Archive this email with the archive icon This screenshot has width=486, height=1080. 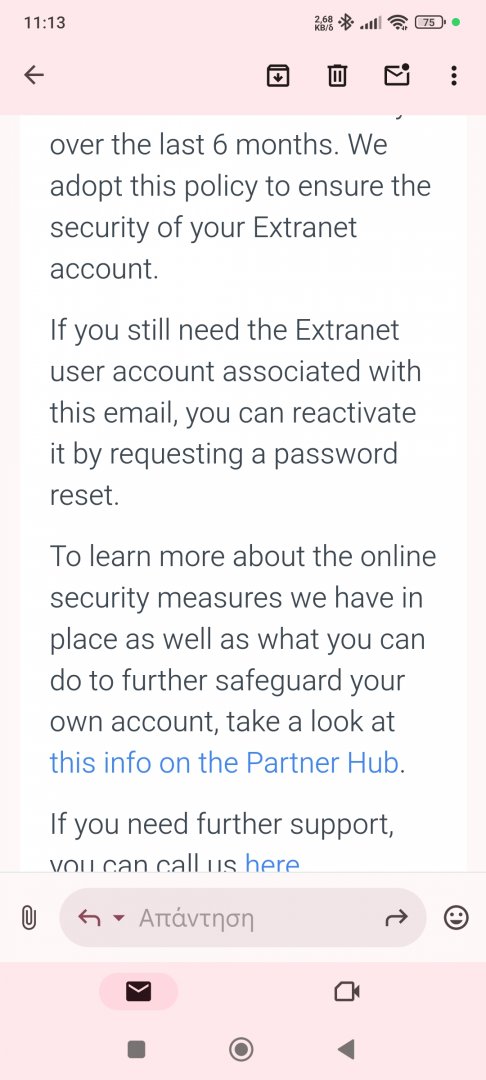point(277,75)
